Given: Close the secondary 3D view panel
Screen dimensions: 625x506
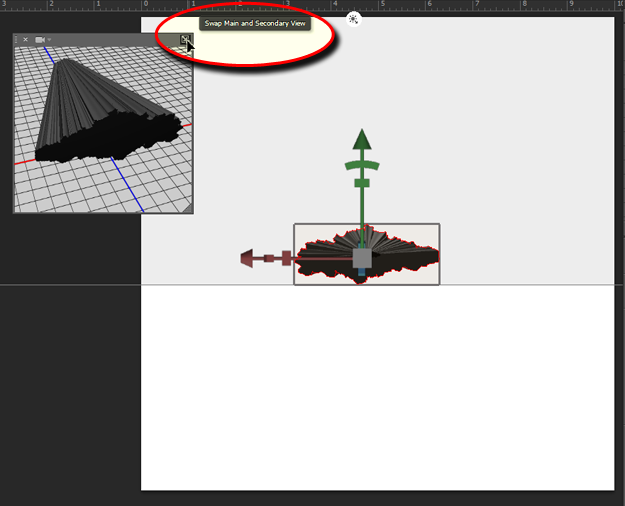Looking at the screenshot, I should (x=25, y=40).
